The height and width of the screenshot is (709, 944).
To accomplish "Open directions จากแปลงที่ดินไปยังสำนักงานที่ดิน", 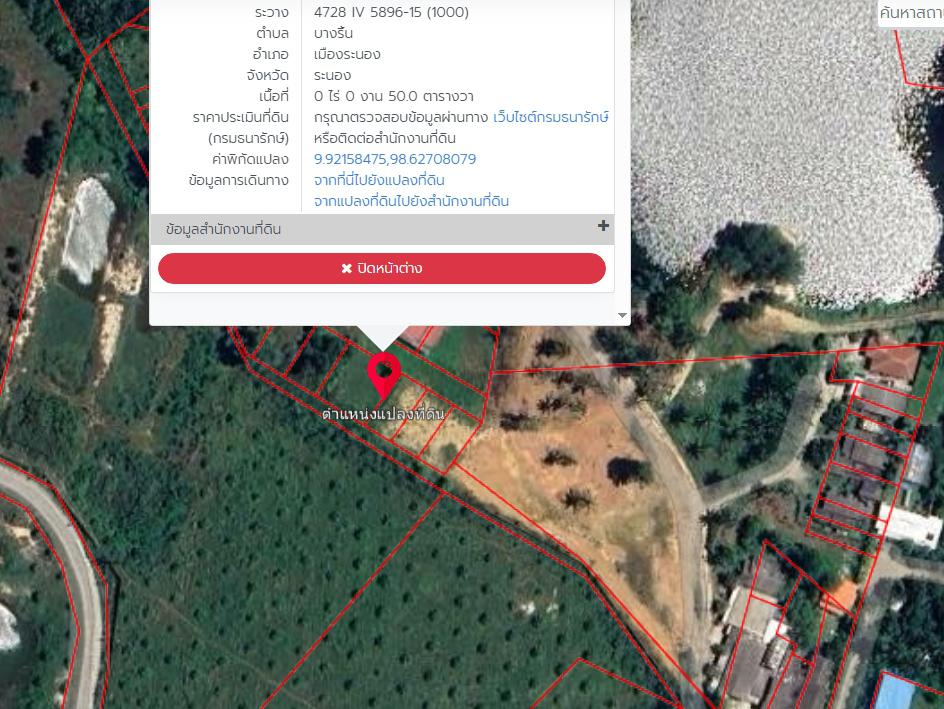I will [411, 201].
